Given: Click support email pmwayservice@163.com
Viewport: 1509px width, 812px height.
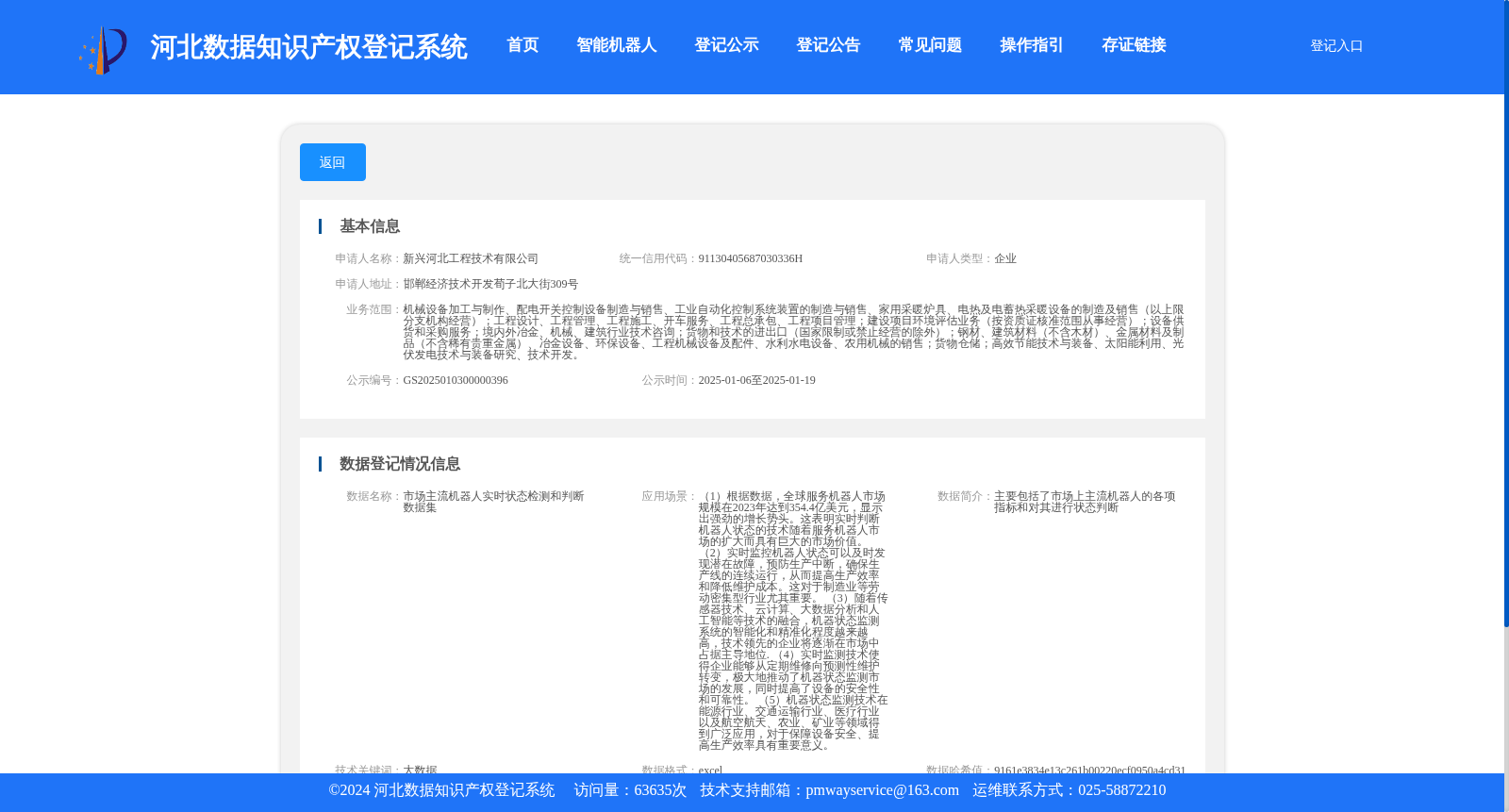Looking at the screenshot, I should click(x=883, y=790).
